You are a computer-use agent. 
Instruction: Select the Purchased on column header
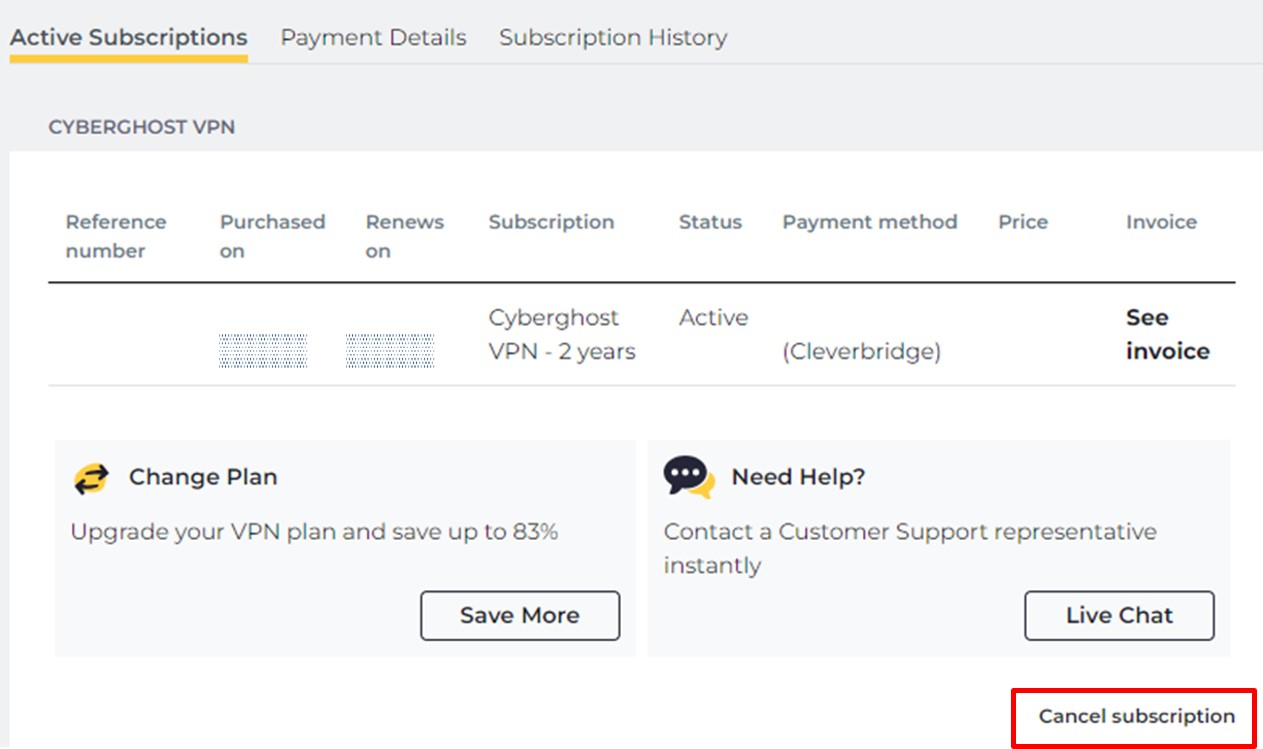pyautogui.click(x=272, y=237)
